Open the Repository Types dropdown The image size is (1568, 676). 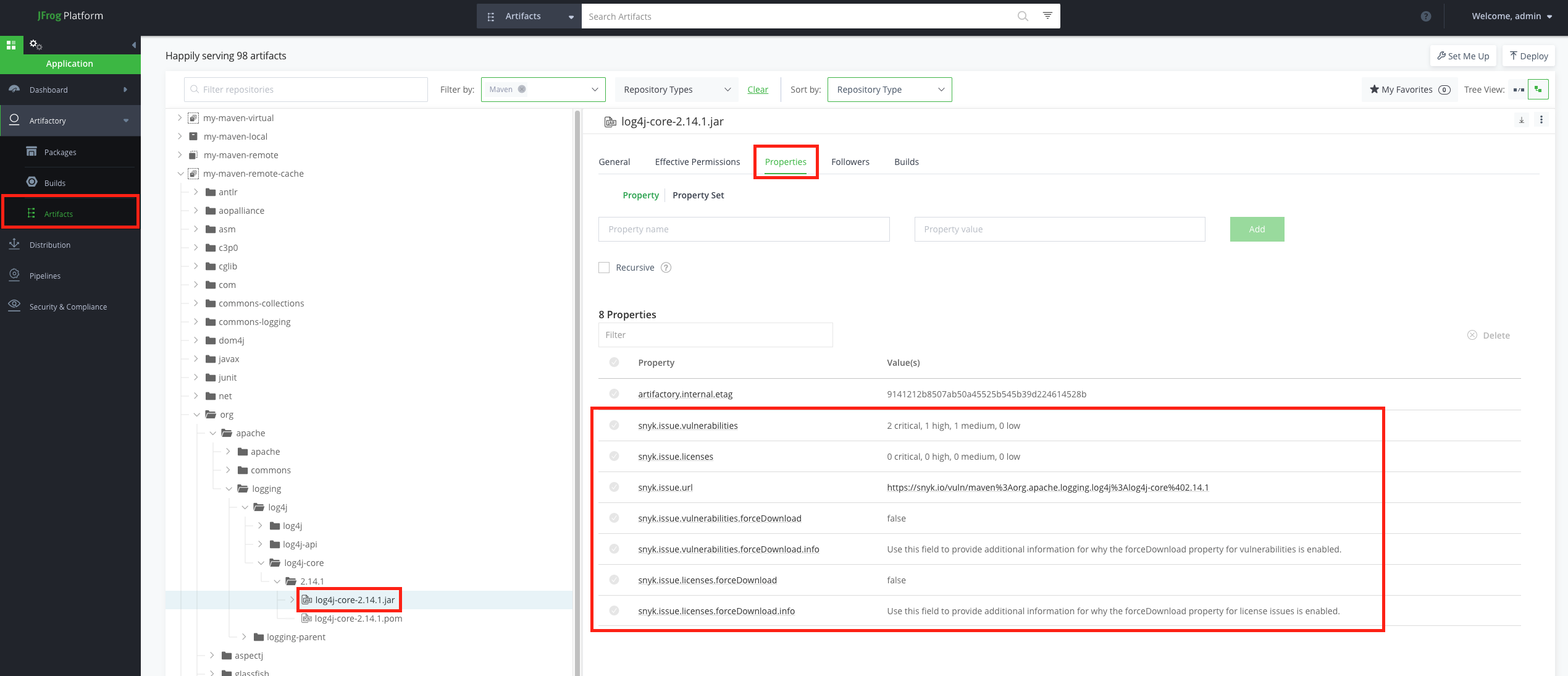[676, 90]
